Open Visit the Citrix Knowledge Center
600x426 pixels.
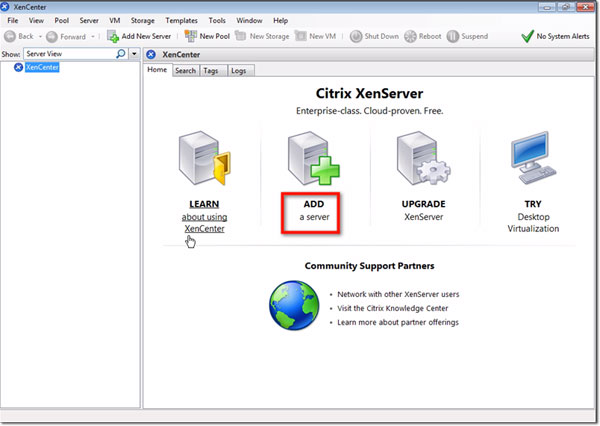click(392, 308)
